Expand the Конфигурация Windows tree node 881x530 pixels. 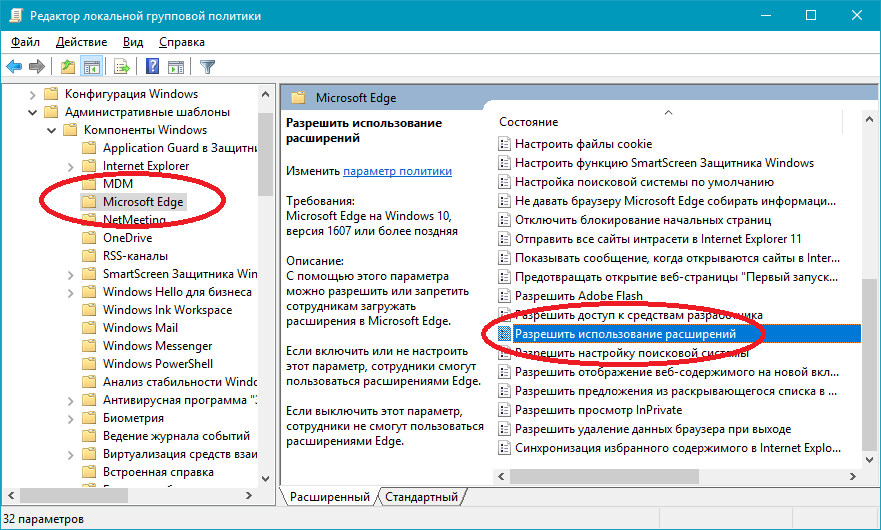tap(32, 94)
